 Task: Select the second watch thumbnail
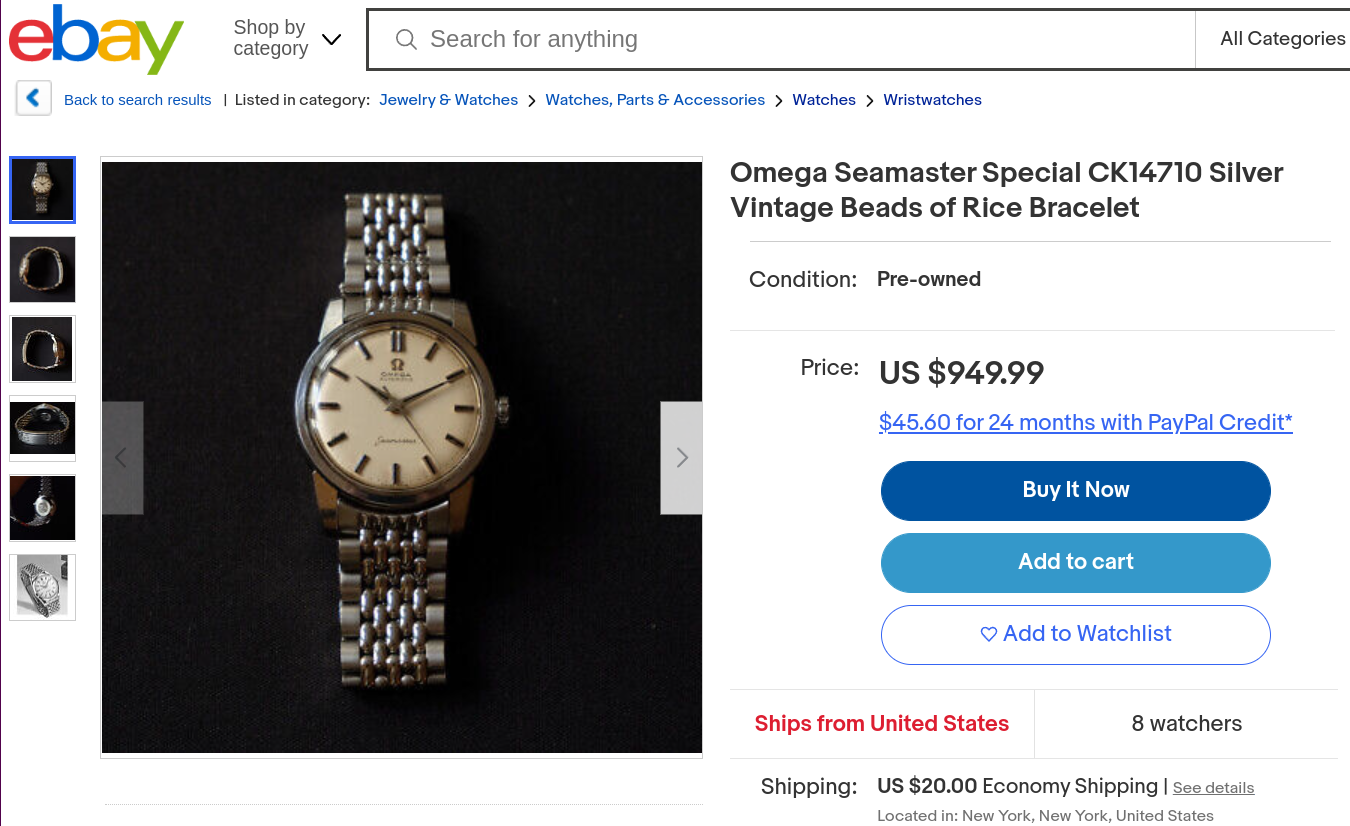point(42,269)
